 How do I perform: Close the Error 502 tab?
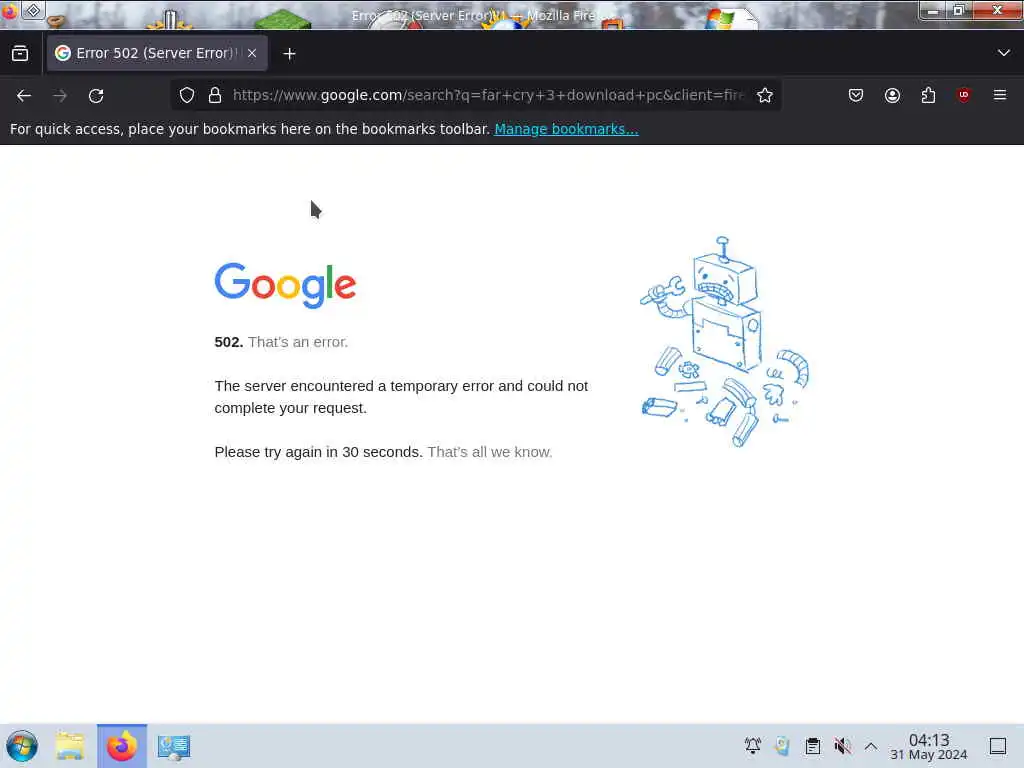(x=252, y=54)
